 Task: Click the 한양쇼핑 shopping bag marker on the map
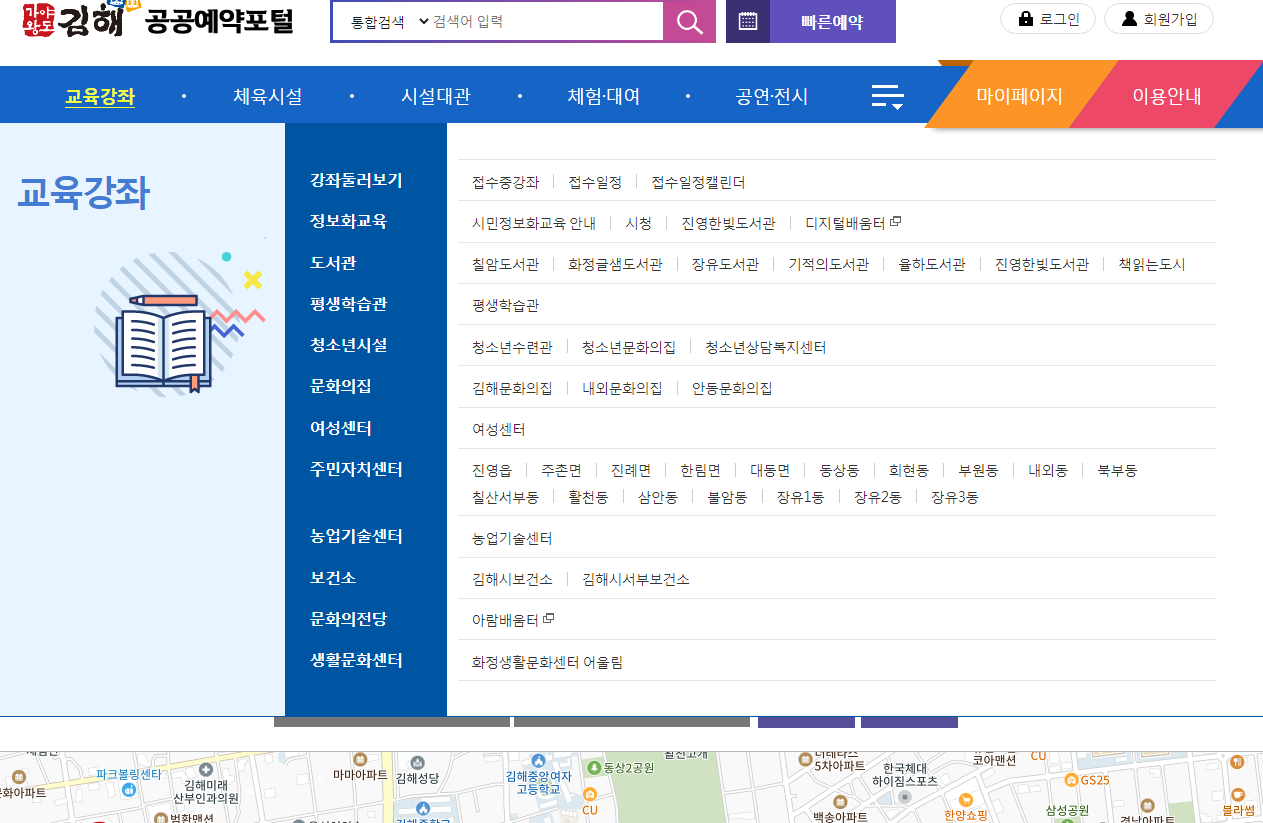[967, 800]
